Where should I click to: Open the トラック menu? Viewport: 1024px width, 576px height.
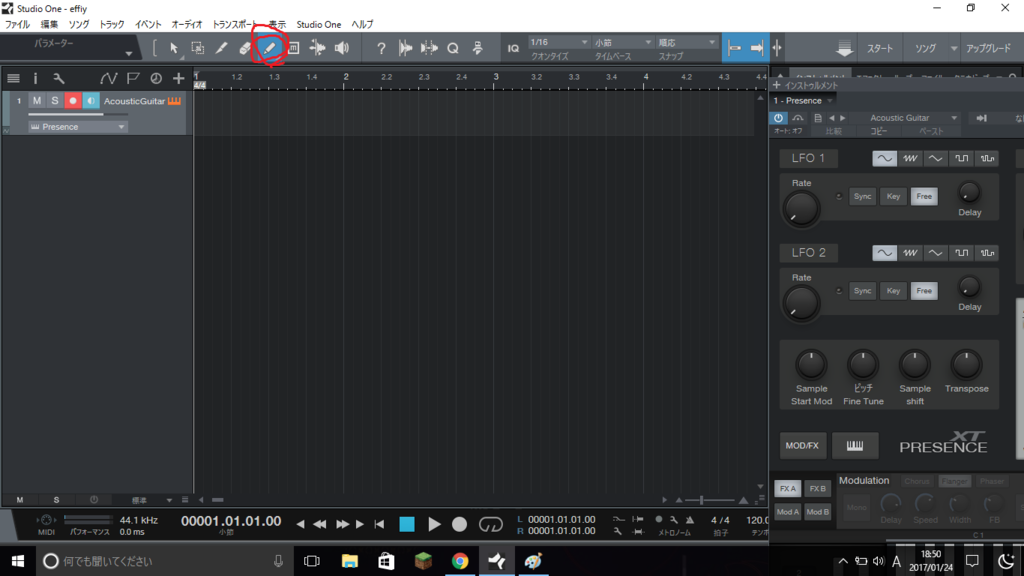112,24
